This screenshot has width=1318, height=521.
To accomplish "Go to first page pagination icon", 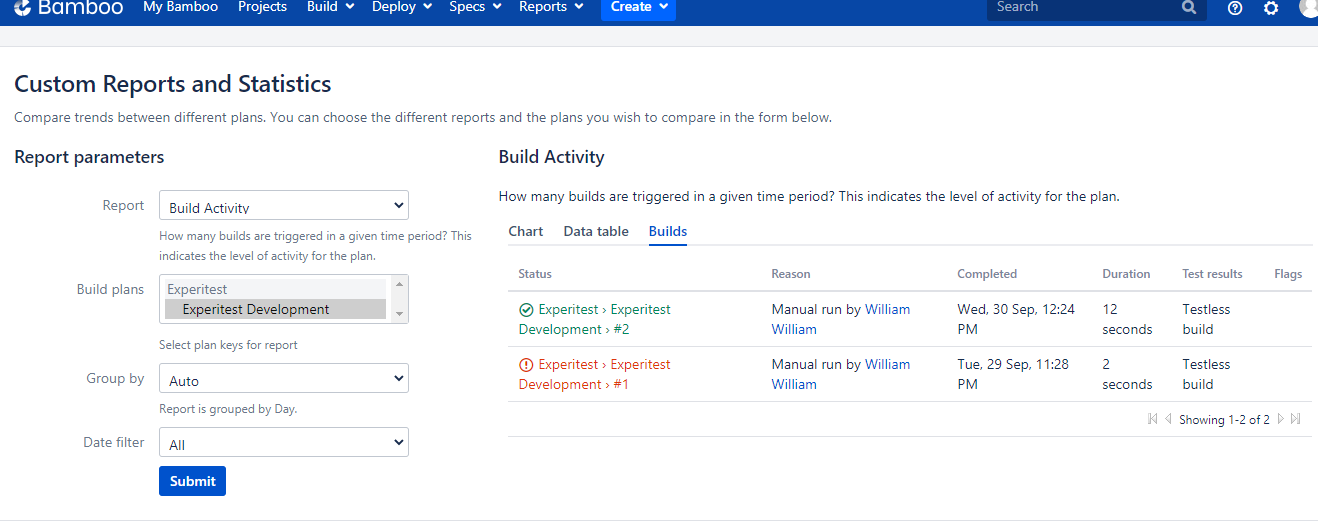I will [1153, 419].
